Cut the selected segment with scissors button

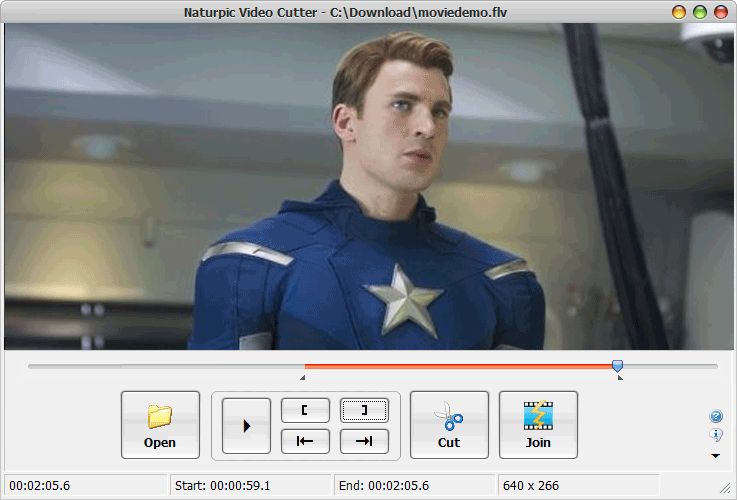449,425
